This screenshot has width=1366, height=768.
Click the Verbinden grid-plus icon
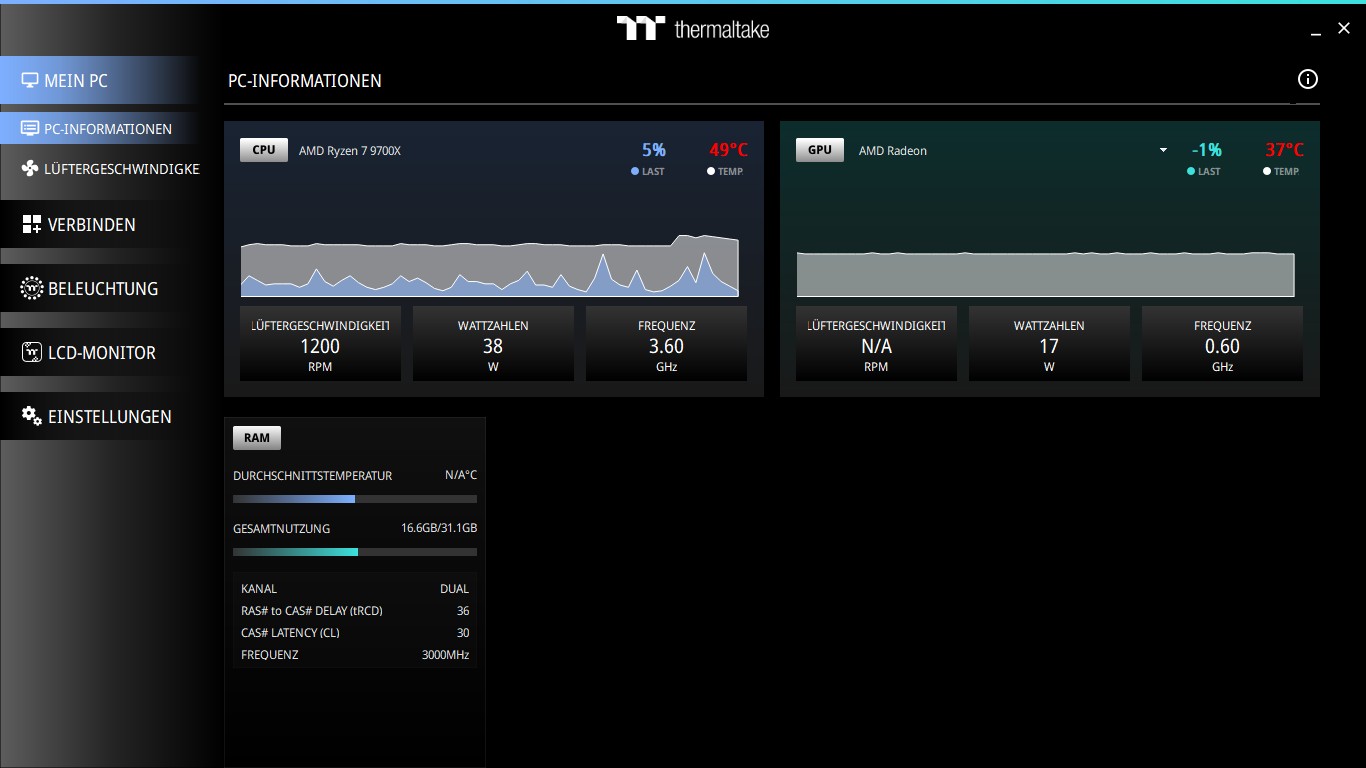[32, 225]
